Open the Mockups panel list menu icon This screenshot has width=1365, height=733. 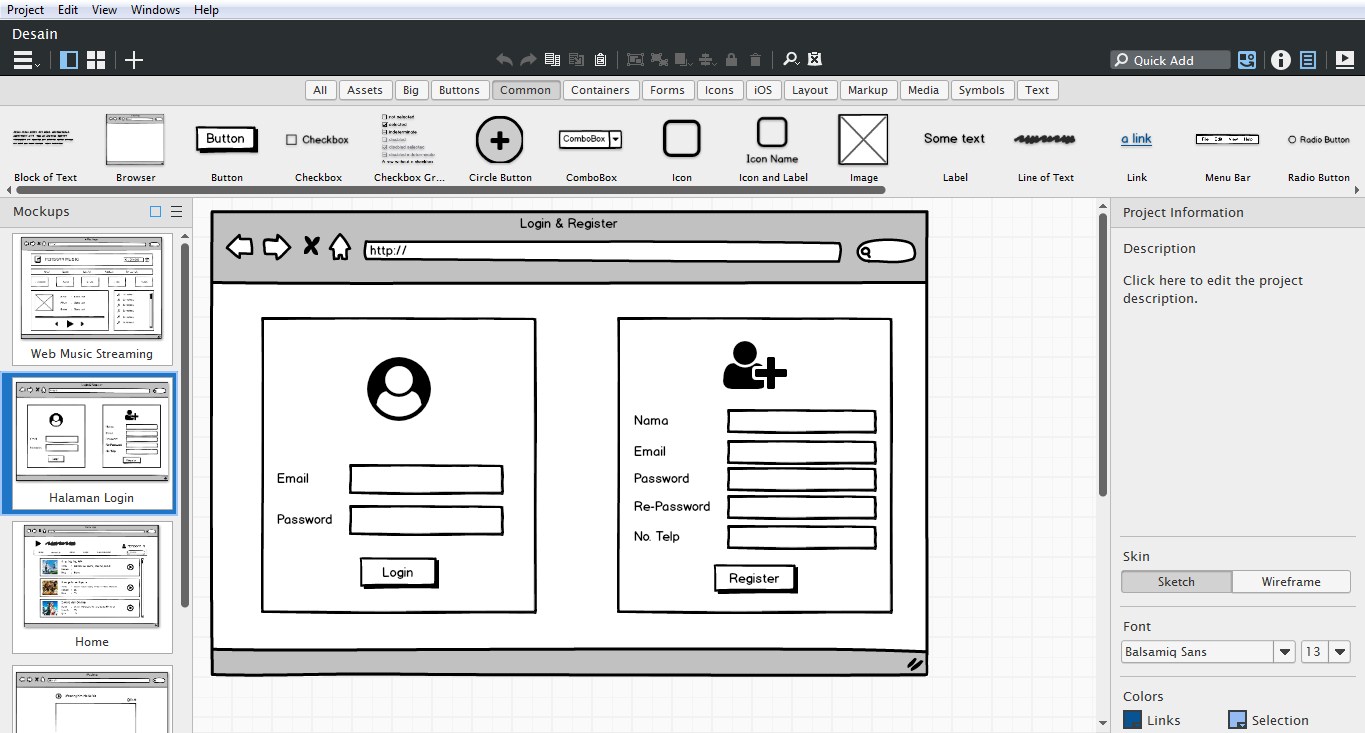tap(176, 212)
